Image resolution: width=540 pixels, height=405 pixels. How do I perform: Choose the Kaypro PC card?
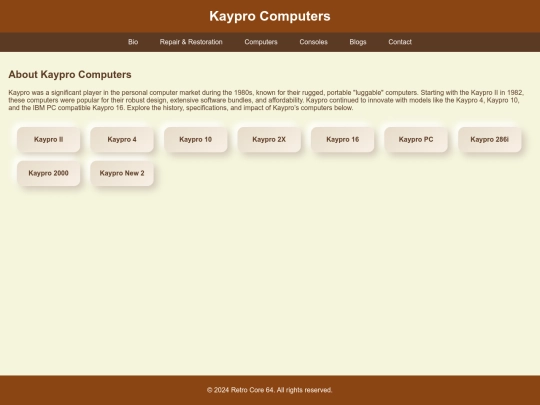coord(416,139)
